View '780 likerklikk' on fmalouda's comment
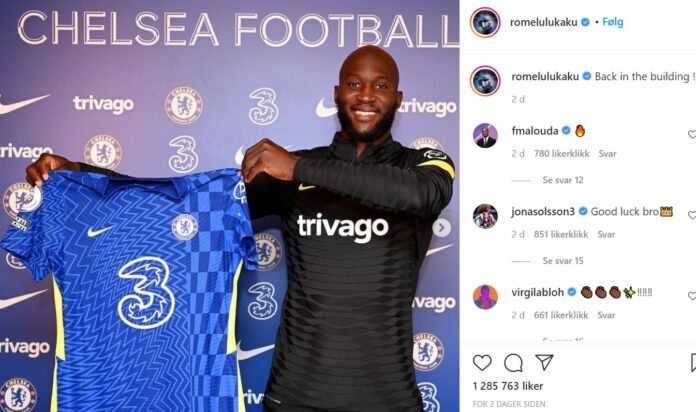Image resolution: width=696 pixels, height=412 pixels. click(562, 154)
